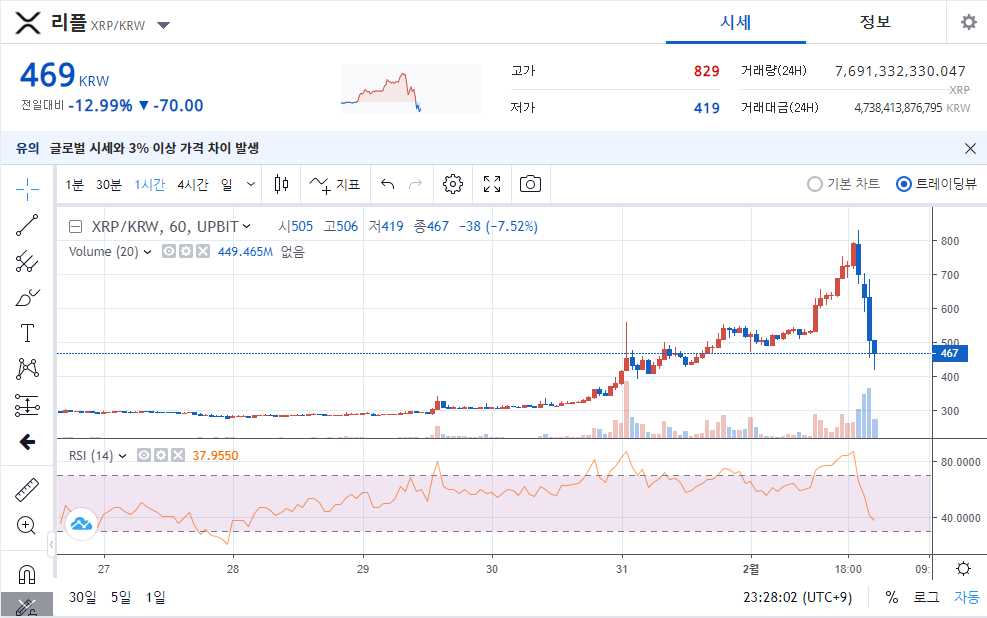The image size is (987, 618).
Task: Select the text annotation tool
Action: (x=27, y=333)
